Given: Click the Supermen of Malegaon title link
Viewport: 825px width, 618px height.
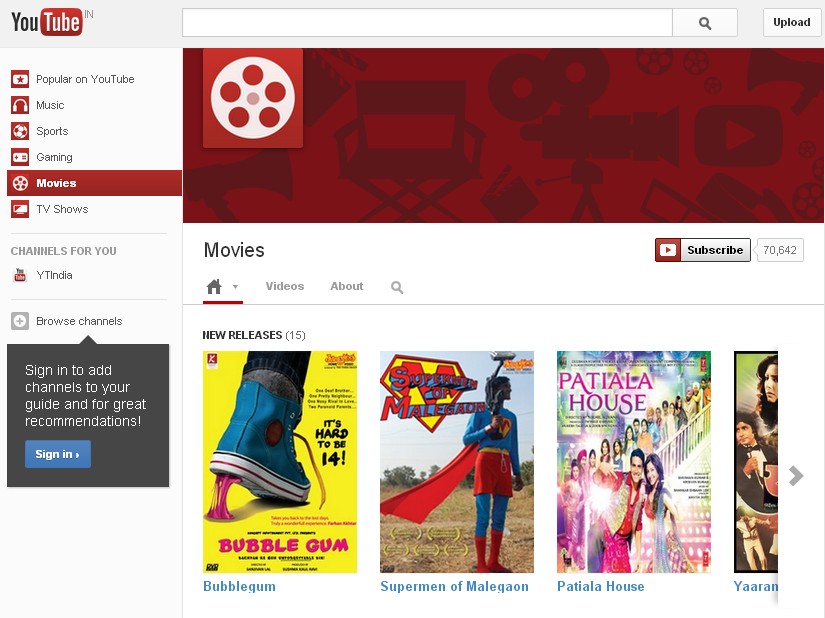Looking at the screenshot, I should 455,586.
